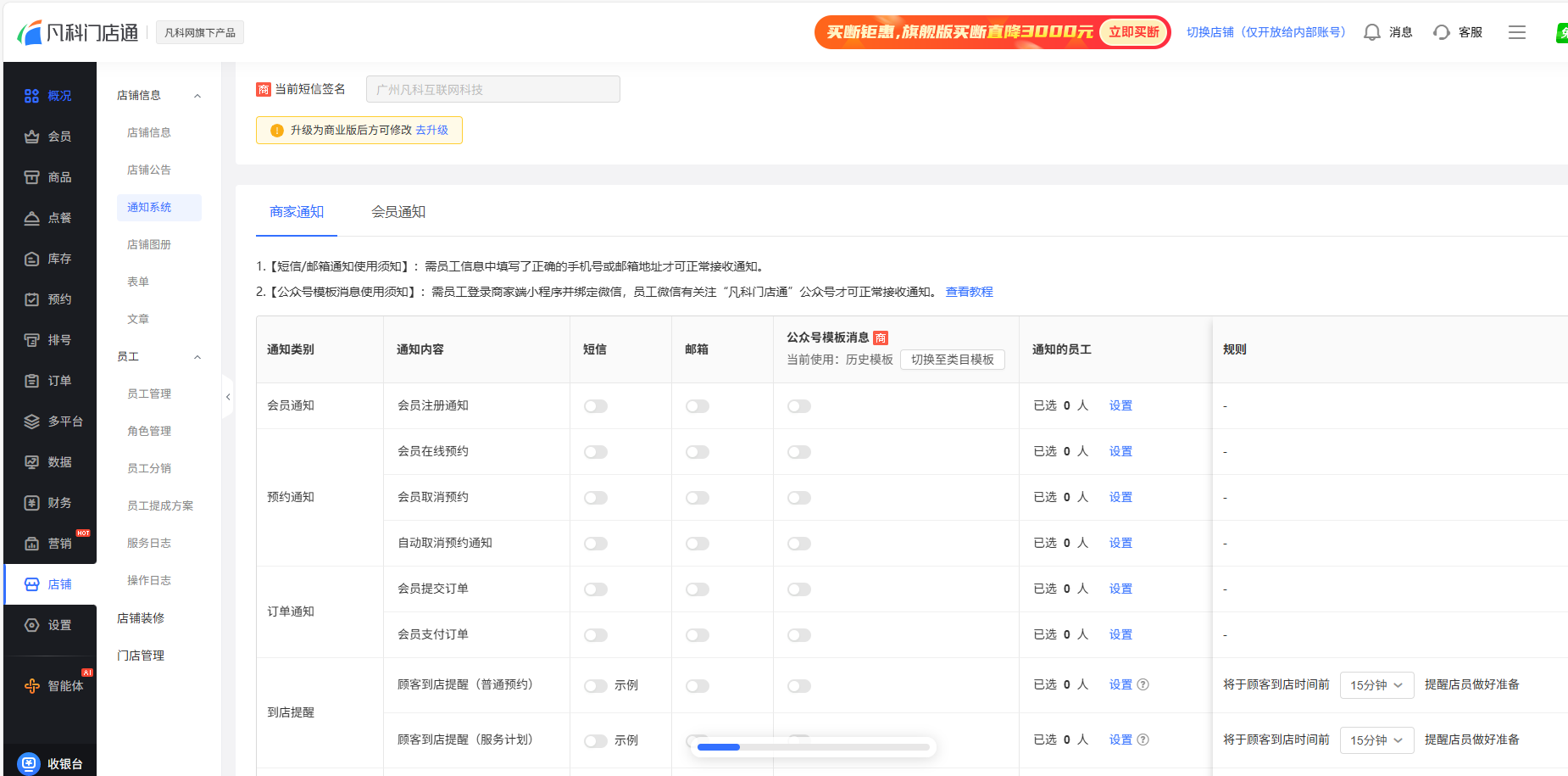Click the 概况 overview icon in sidebar
This screenshot has width=1568, height=776.
coord(31,96)
